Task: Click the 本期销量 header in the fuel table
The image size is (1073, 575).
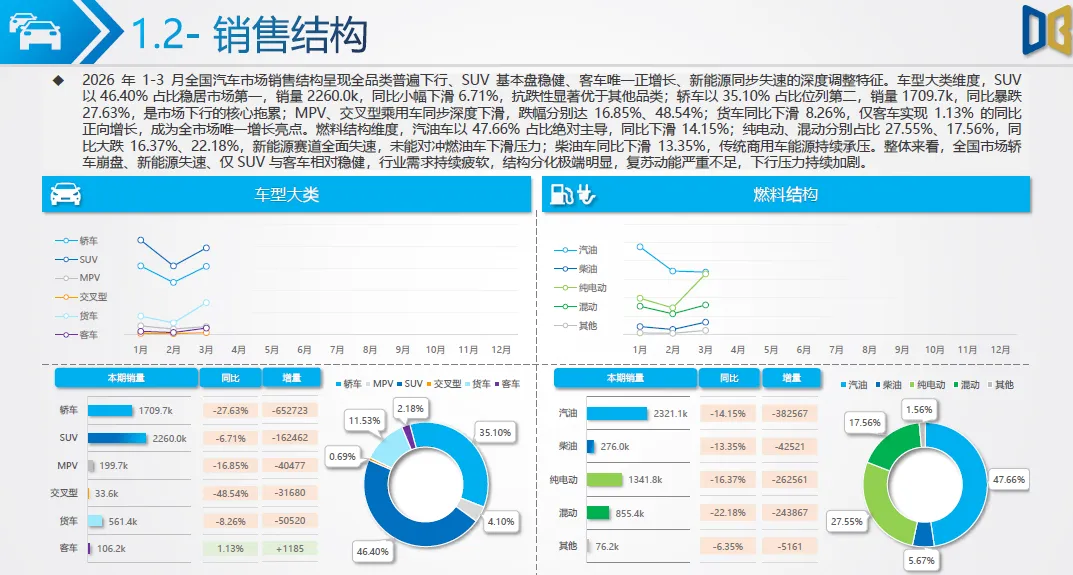Action: 625,378
